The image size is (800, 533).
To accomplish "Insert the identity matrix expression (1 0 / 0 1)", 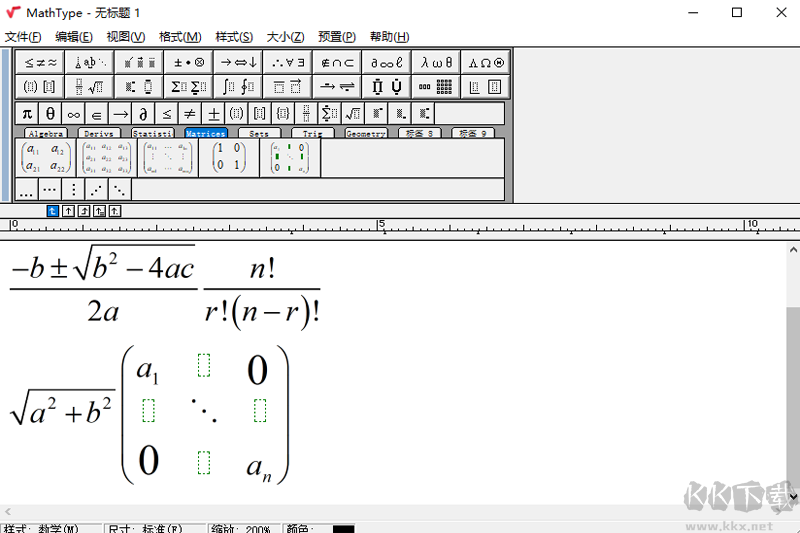I will click(229, 158).
